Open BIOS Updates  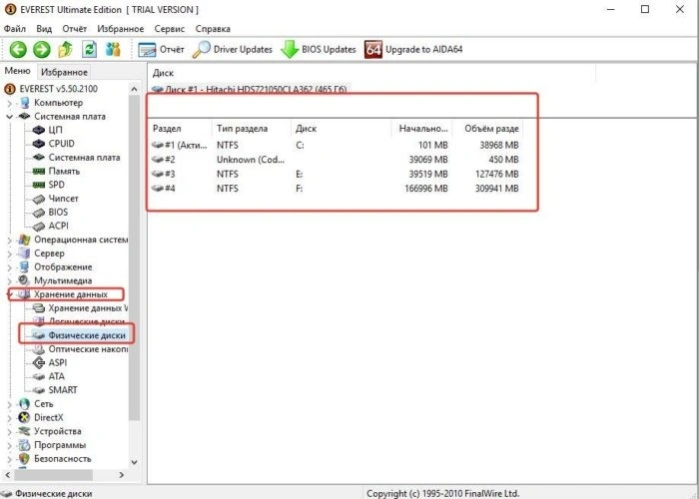click(318, 49)
